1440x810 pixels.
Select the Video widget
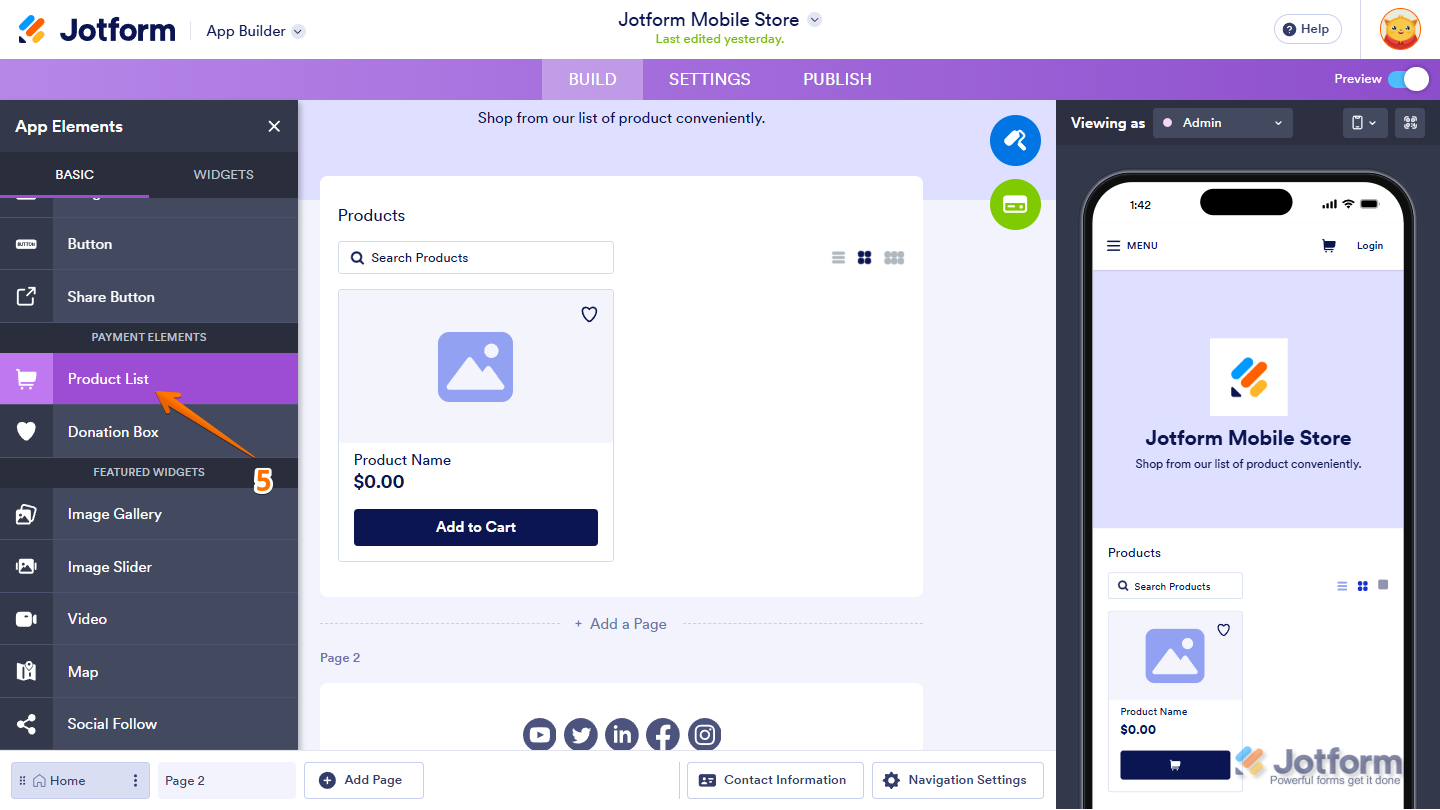tap(87, 618)
